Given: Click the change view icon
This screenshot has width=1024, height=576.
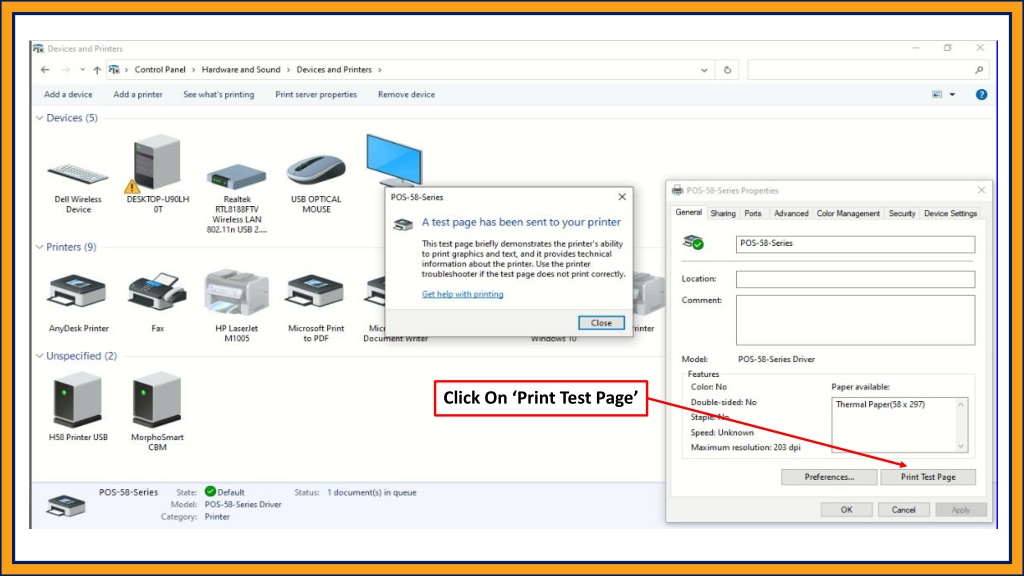Looking at the screenshot, I should click(937, 95).
